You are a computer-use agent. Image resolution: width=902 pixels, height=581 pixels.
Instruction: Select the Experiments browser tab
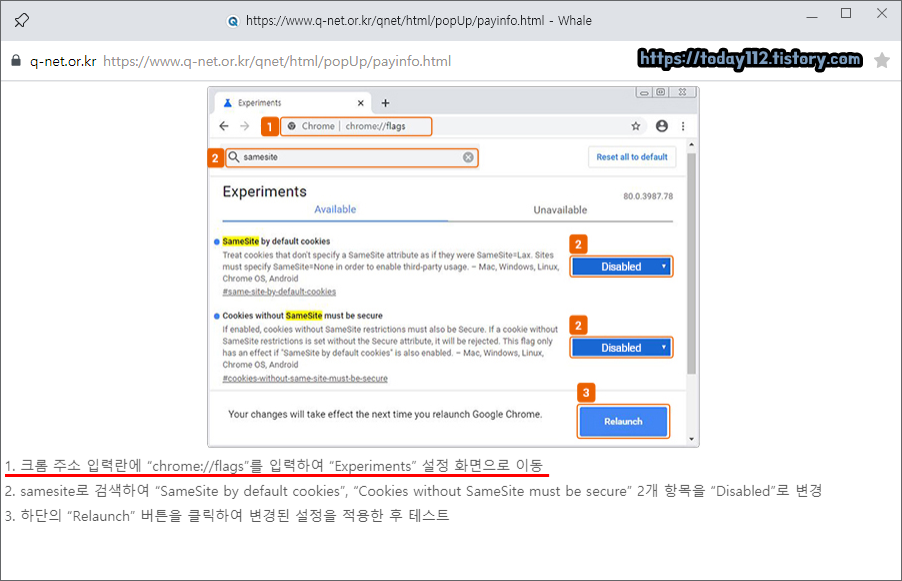[x=293, y=103]
